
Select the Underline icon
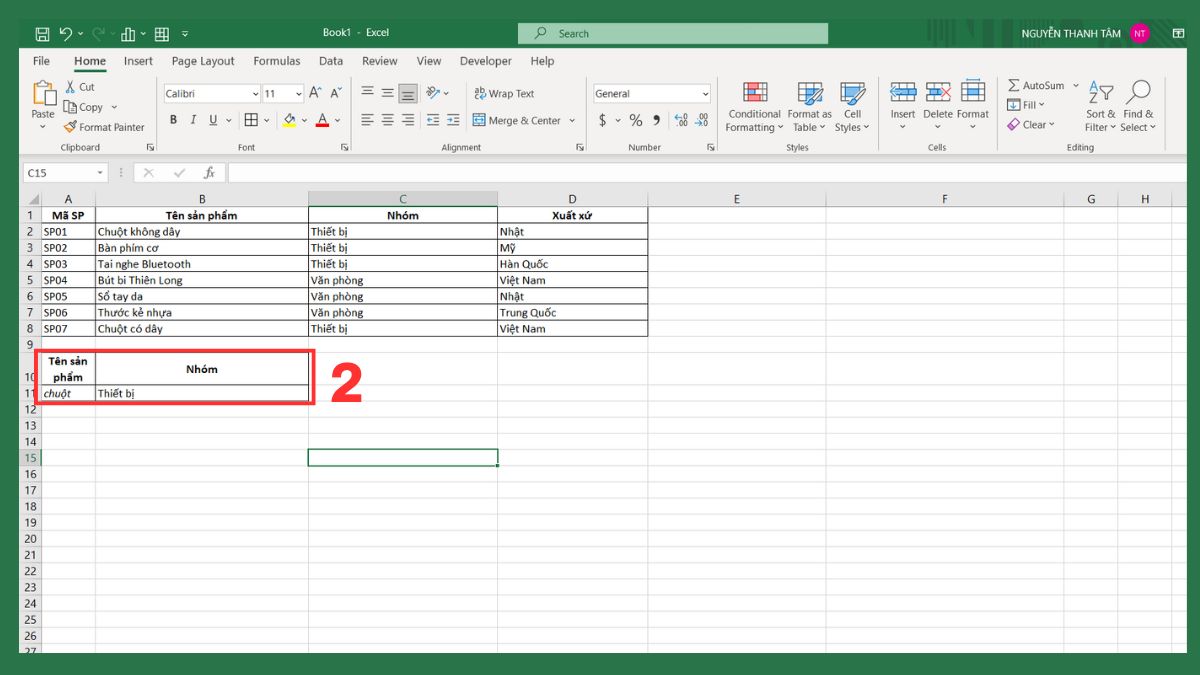[213, 119]
